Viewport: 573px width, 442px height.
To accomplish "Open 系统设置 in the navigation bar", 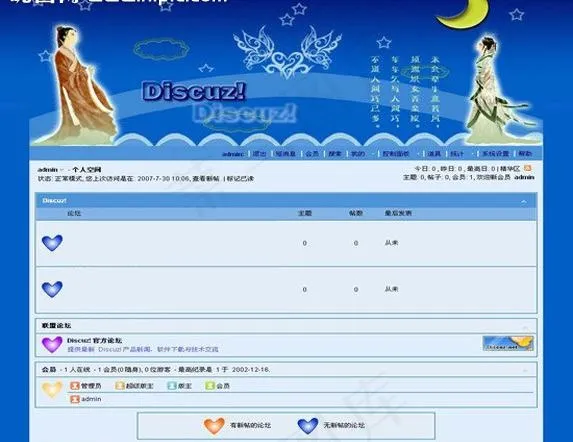I will click(x=496, y=154).
